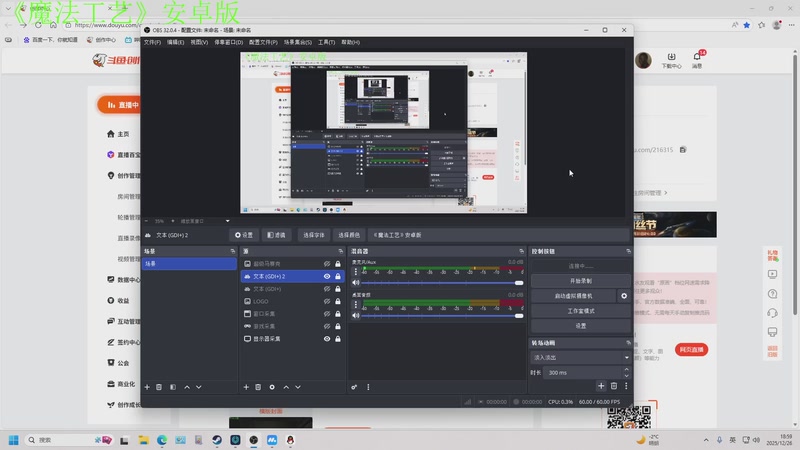Screen dimensions: 800x450
Task: Open the 文件(F) menu in OBS
Action: coord(152,42)
